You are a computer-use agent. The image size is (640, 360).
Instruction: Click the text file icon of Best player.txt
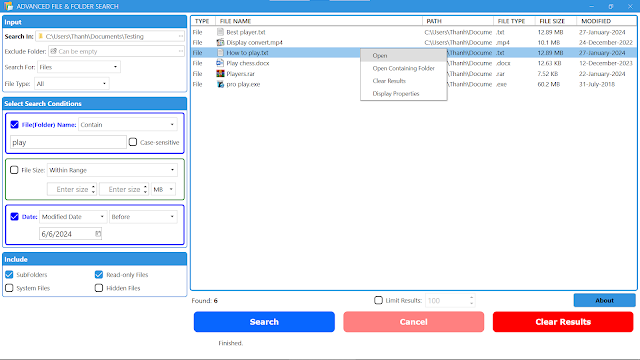(220, 32)
